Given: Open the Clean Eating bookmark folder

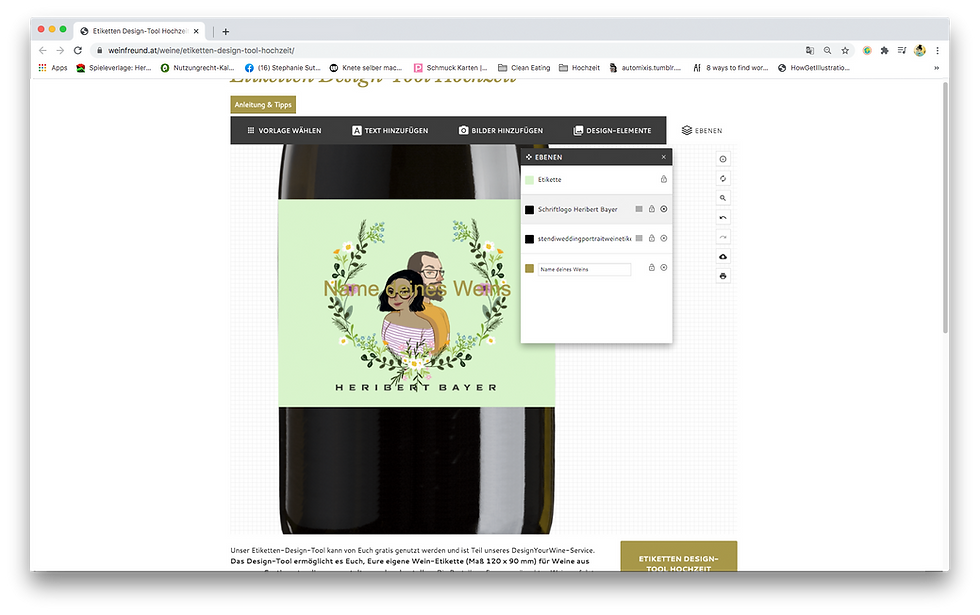Looking at the screenshot, I should 524,68.
